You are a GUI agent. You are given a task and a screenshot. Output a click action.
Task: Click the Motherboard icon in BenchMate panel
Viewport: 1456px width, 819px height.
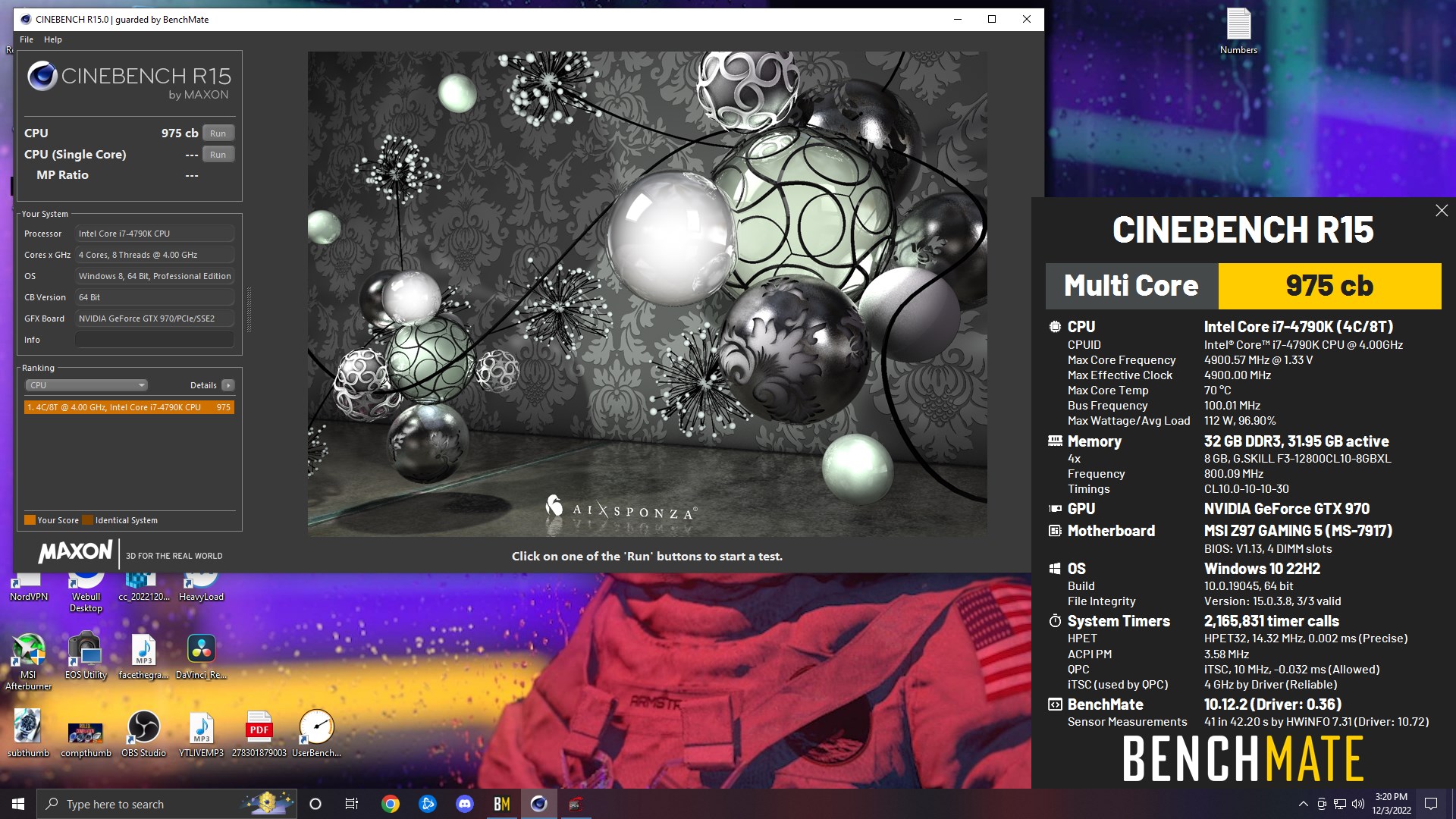click(x=1055, y=531)
